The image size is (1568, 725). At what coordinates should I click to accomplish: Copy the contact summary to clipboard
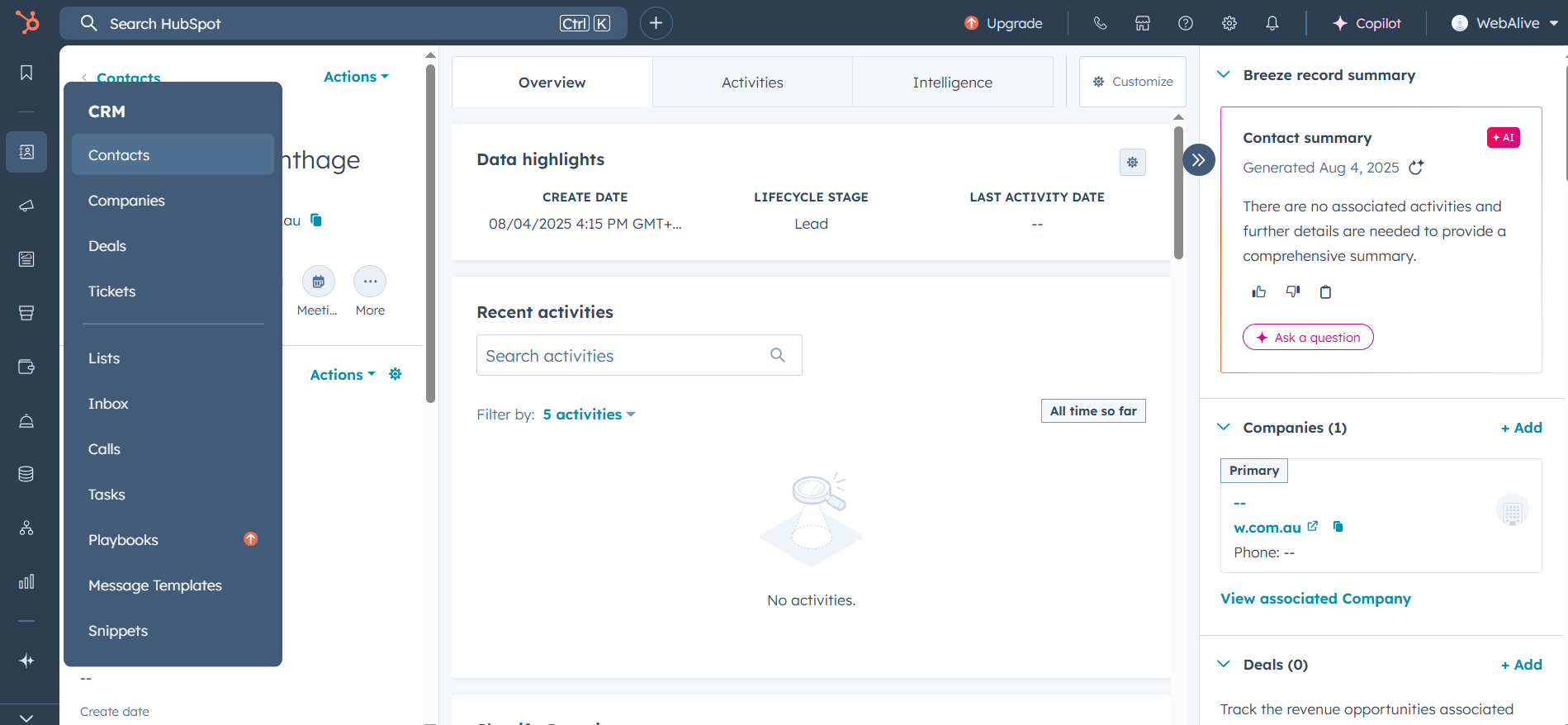click(x=1326, y=291)
